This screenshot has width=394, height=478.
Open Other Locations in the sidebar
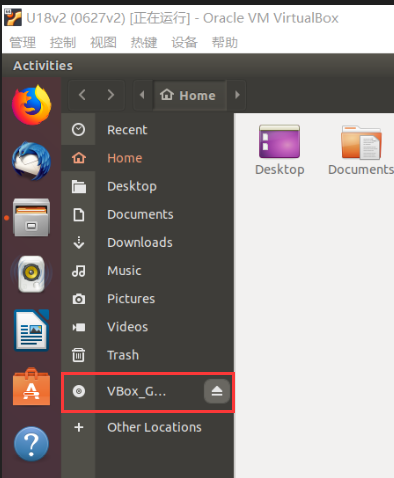coord(147,427)
